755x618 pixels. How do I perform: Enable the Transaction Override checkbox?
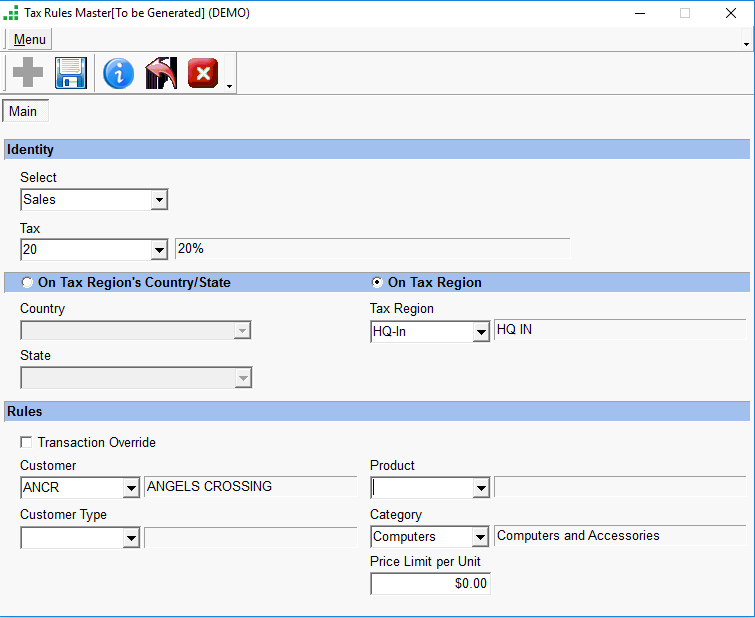coord(27,442)
